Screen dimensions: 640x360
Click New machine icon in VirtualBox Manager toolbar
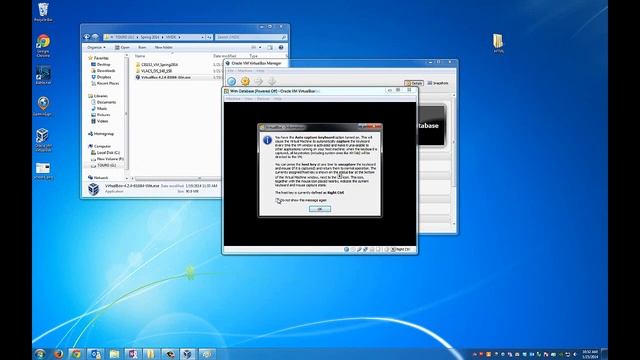pyautogui.click(x=232, y=81)
